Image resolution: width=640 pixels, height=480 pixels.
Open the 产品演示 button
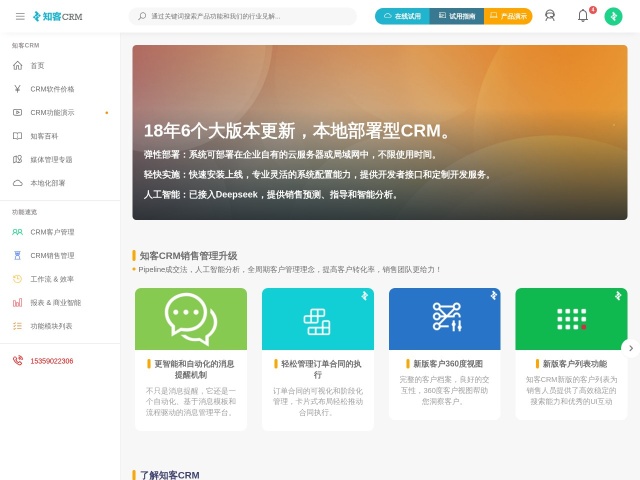pyautogui.click(x=508, y=16)
